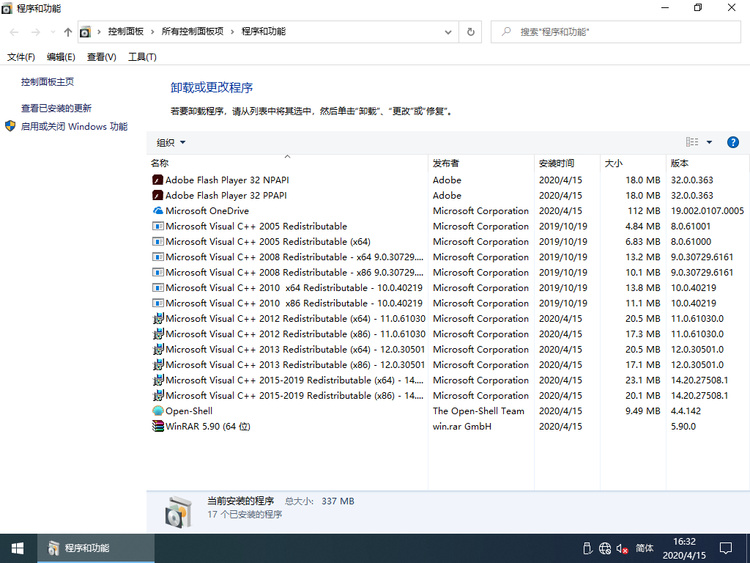Viewport: 750px width, 563px height.
Task: Click the muted volume icon in tray
Action: point(622,548)
